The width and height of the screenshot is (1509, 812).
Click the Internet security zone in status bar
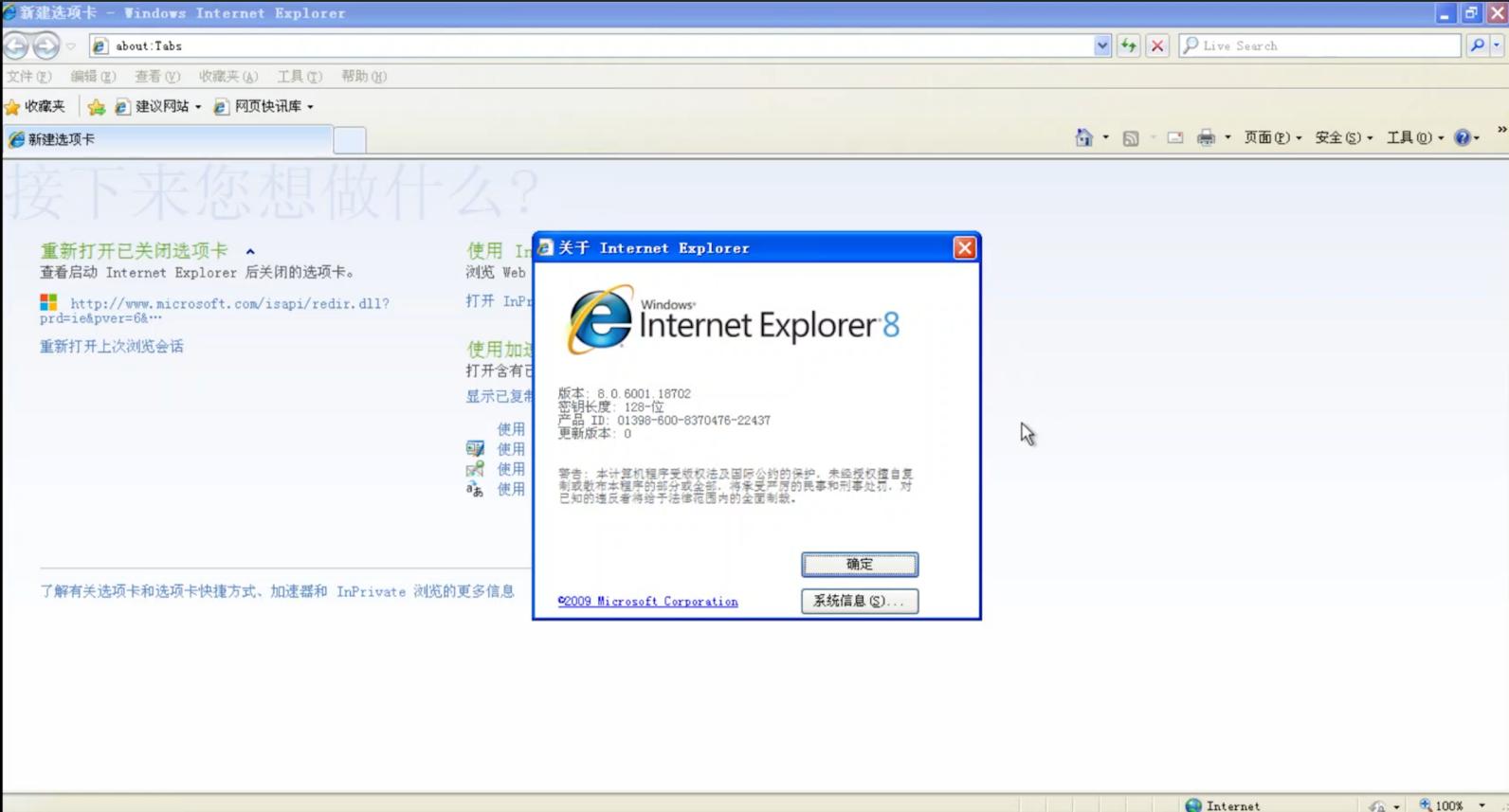tap(1223, 805)
